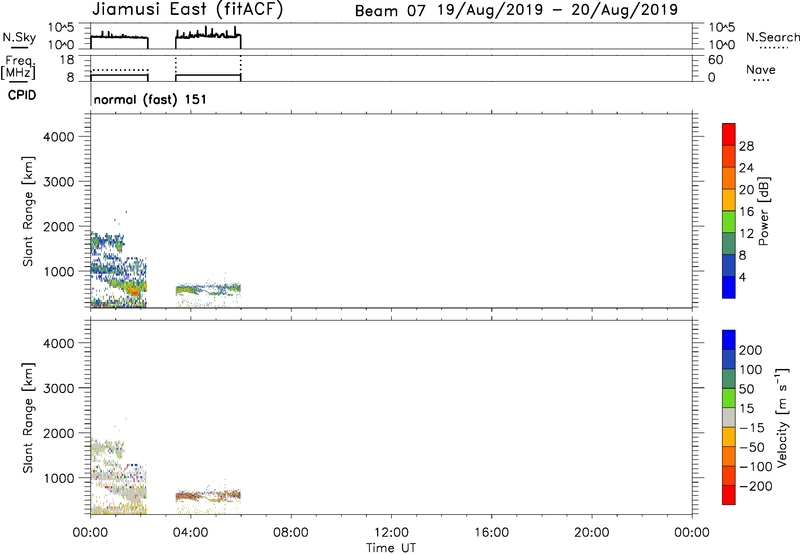
Task: Pick the power colorbar segment between 20 and 24
Action: [729, 178]
